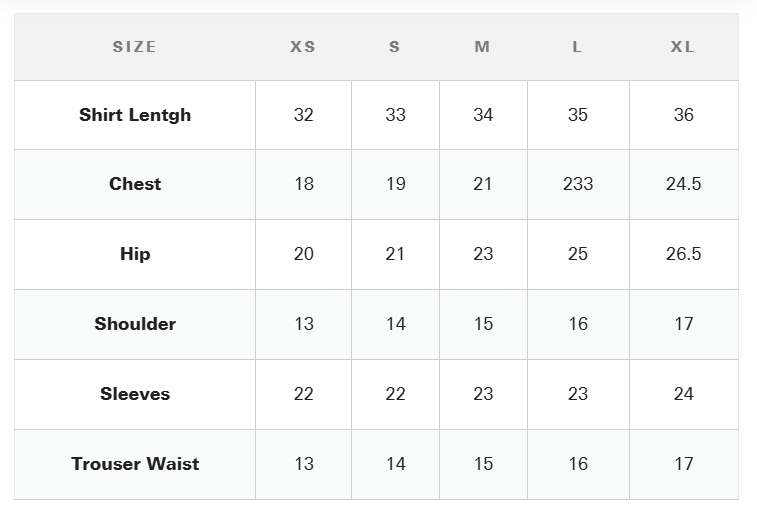The height and width of the screenshot is (513, 757).
Task: Select the Sleeves row label
Action: [135, 394]
